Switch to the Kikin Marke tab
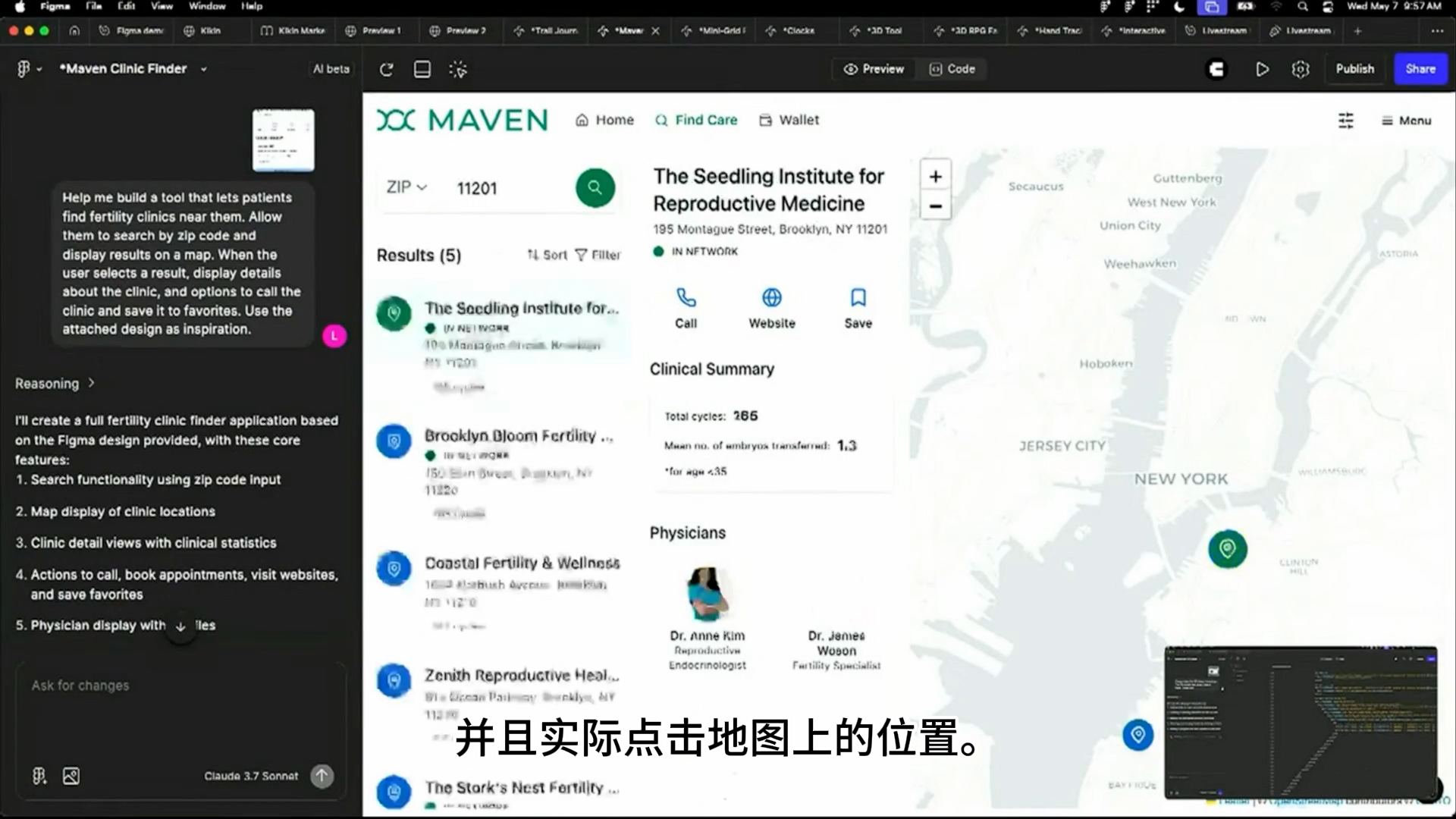This screenshot has width=1456, height=819. click(294, 30)
